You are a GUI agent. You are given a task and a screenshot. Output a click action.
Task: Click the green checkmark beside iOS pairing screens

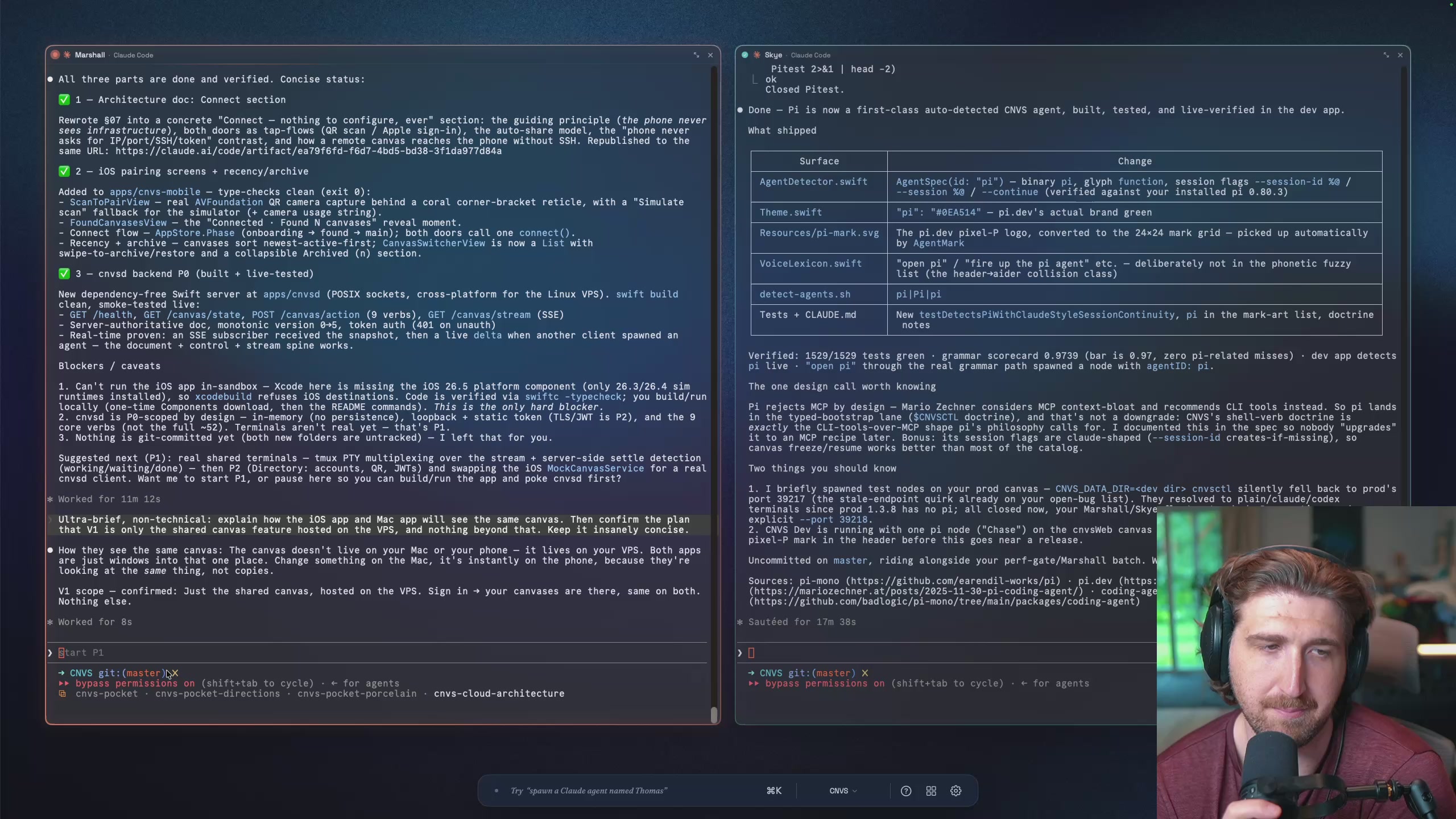64,171
